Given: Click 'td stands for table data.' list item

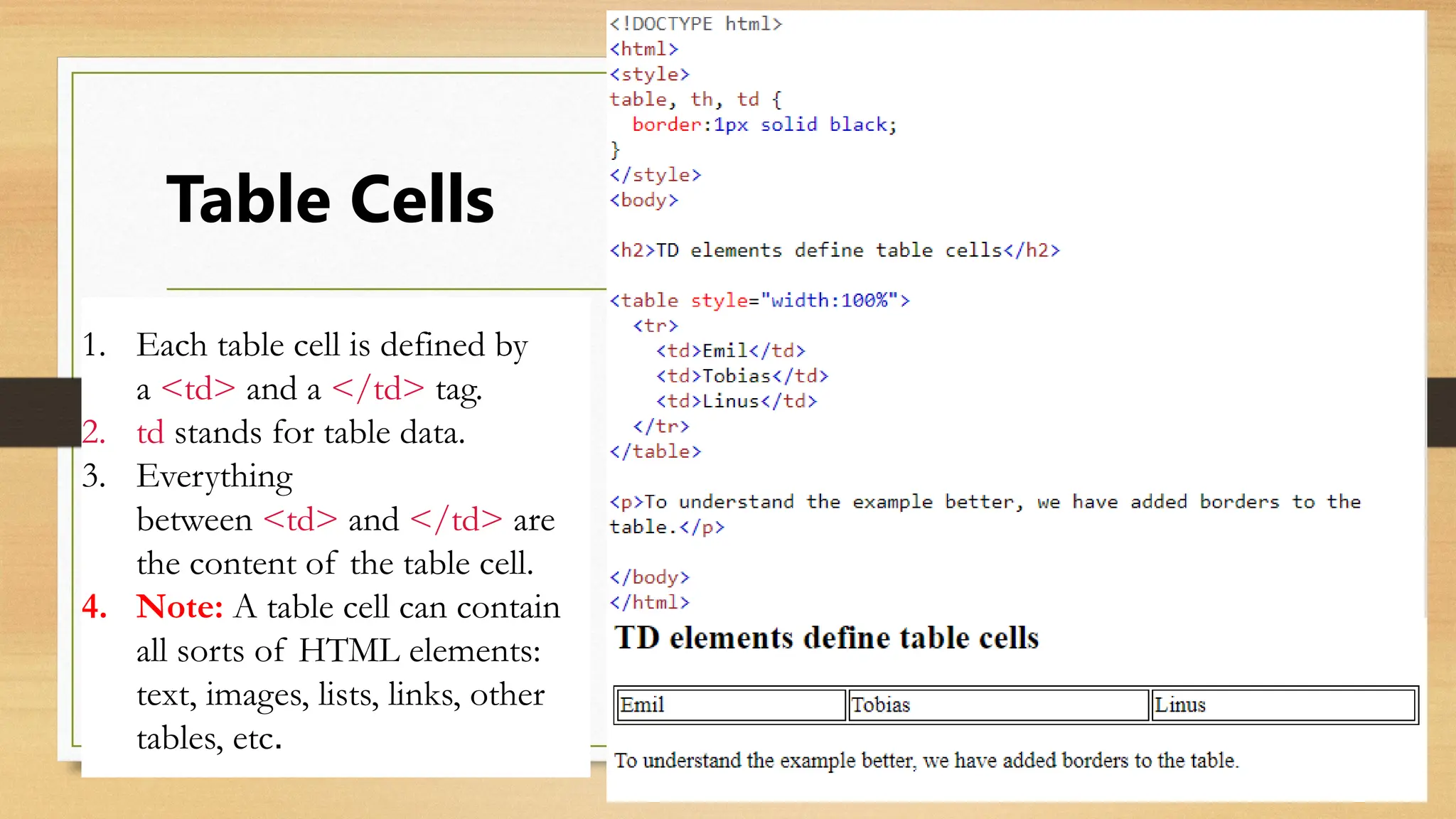Looking at the screenshot, I should 301,432.
